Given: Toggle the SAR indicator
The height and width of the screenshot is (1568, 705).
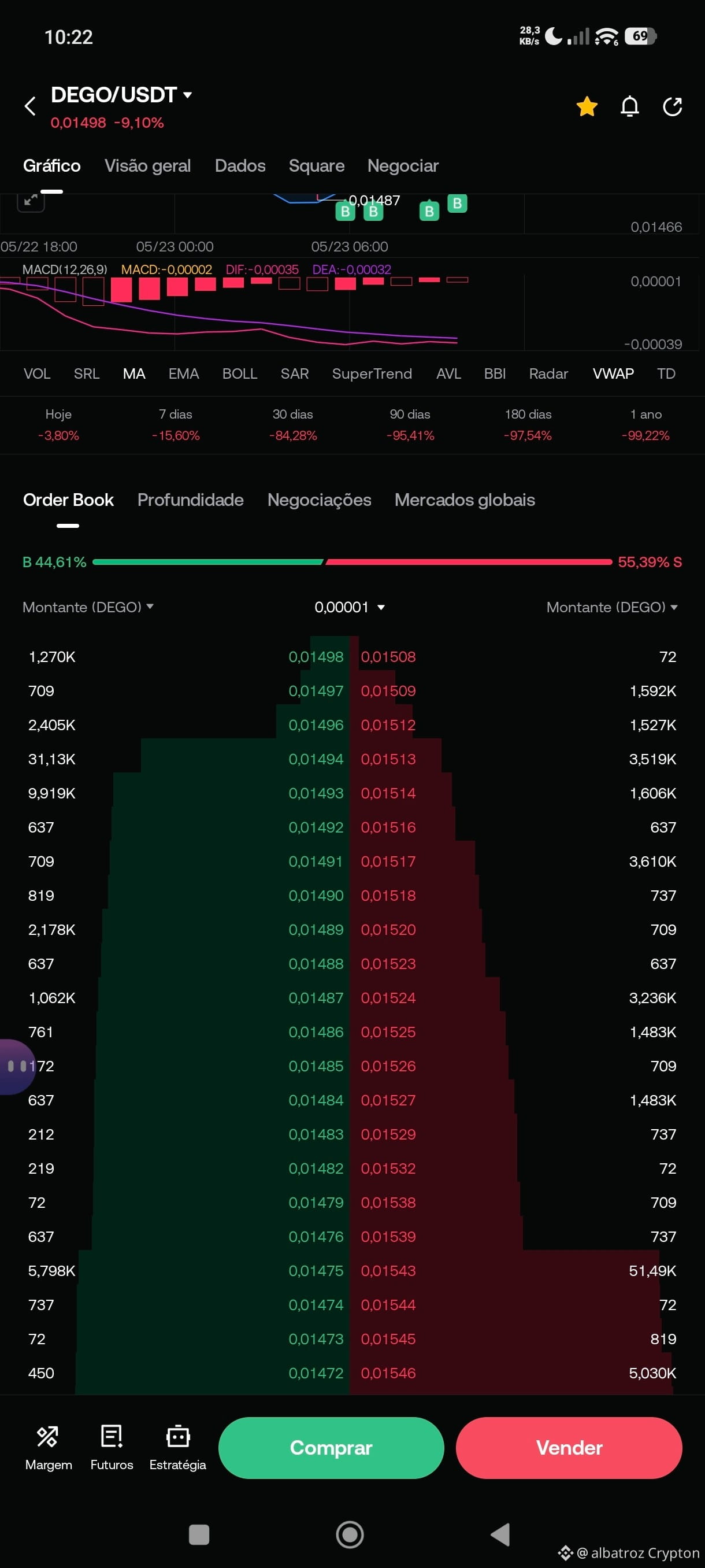Looking at the screenshot, I should pos(294,373).
